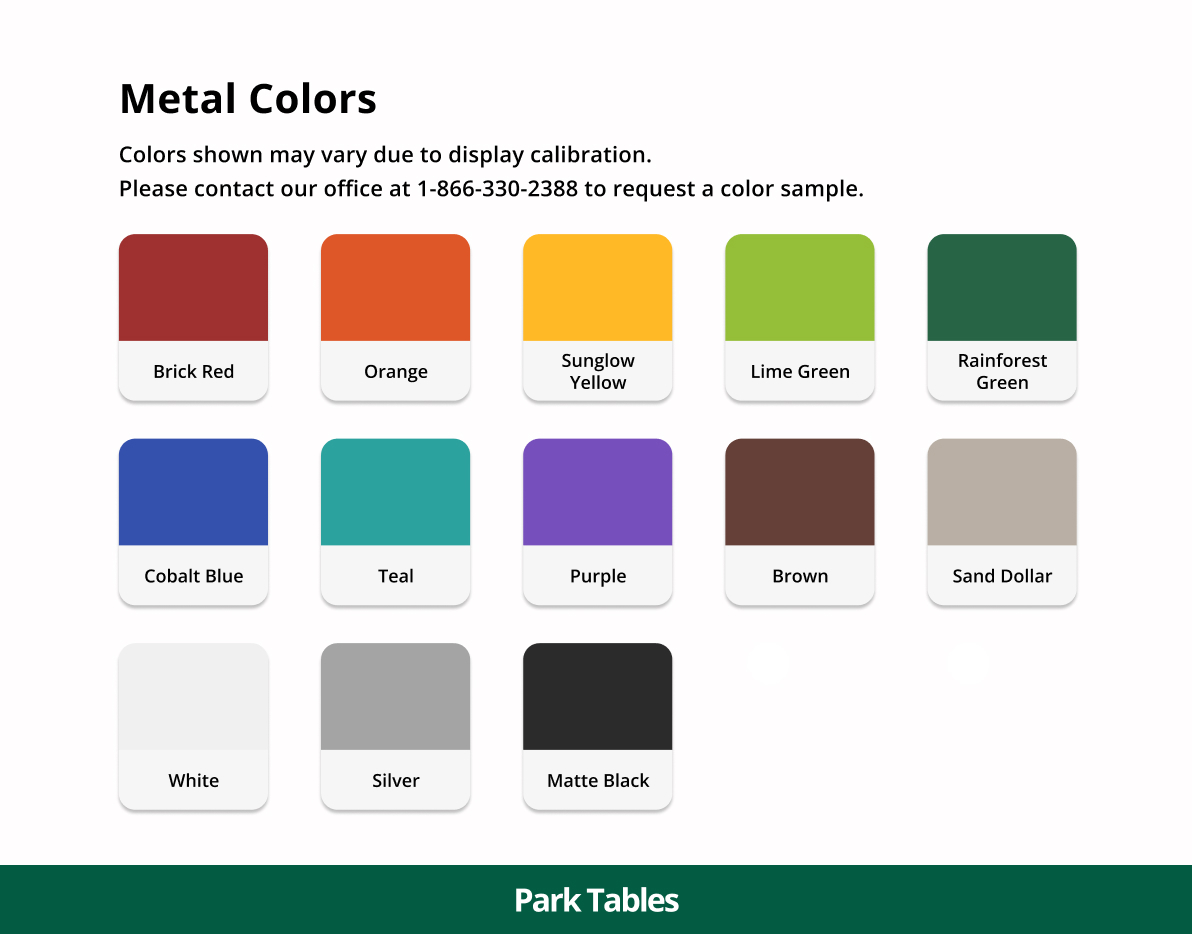Pick the Matte Black swatch
This screenshot has height=934, width=1192.
tap(597, 697)
